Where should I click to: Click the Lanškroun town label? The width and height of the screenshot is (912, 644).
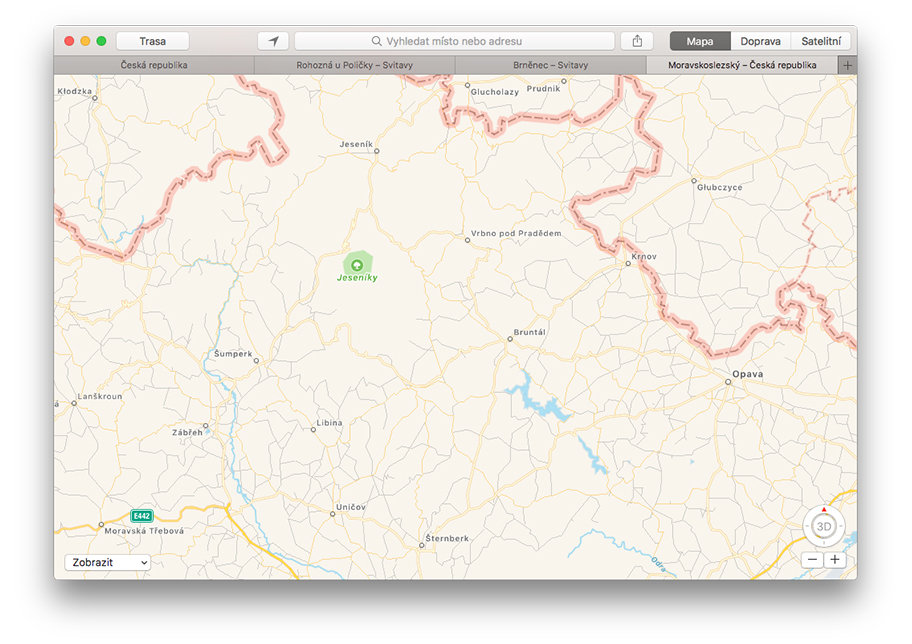pyautogui.click(x=100, y=396)
